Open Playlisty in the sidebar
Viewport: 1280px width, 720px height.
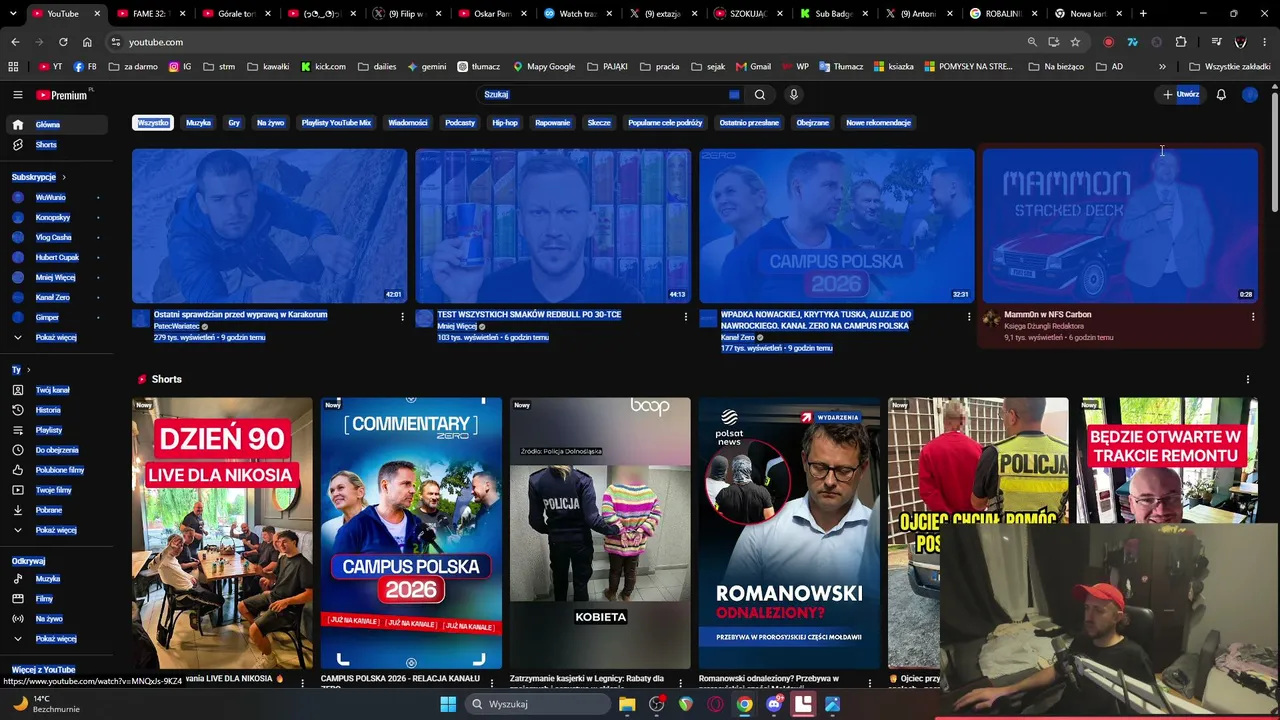click(x=56, y=430)
